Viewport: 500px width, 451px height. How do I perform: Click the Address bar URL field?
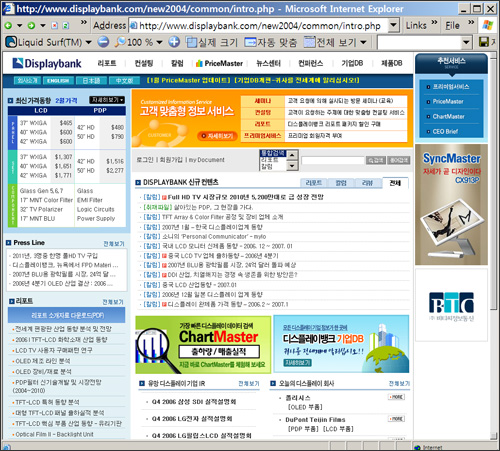pos(259,26)
